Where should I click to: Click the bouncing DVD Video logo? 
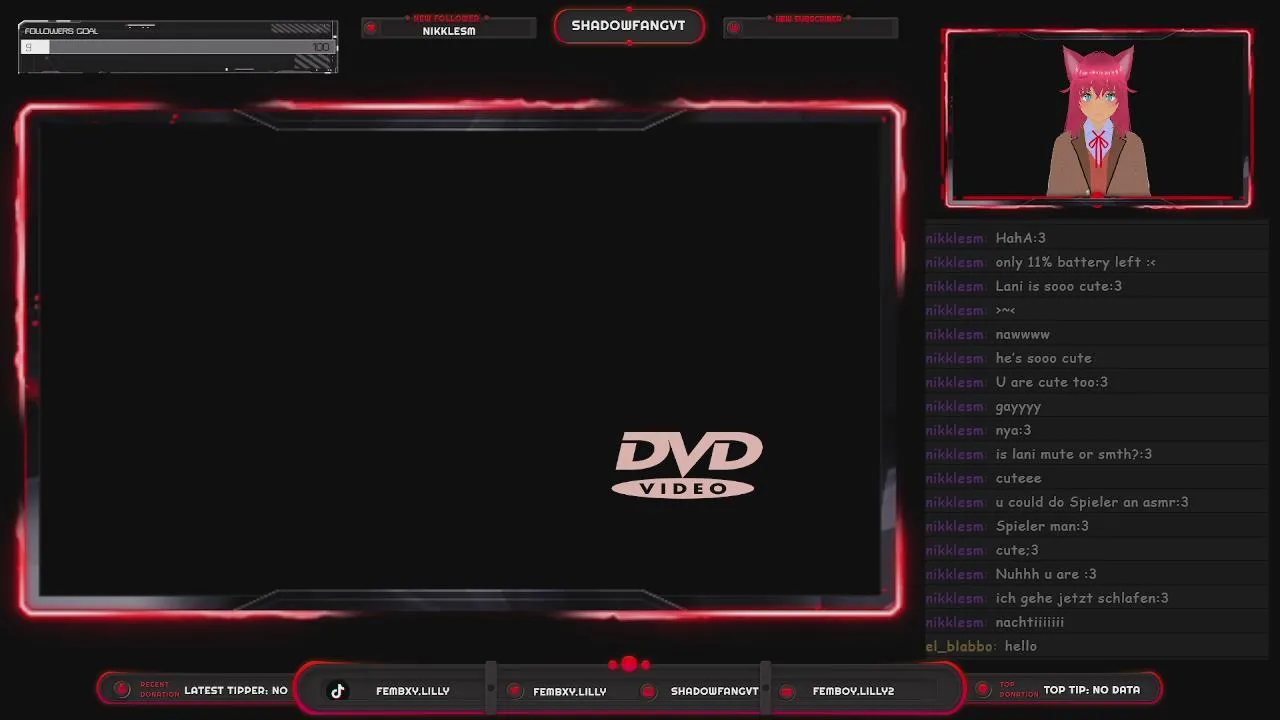(x=687, y=465)
